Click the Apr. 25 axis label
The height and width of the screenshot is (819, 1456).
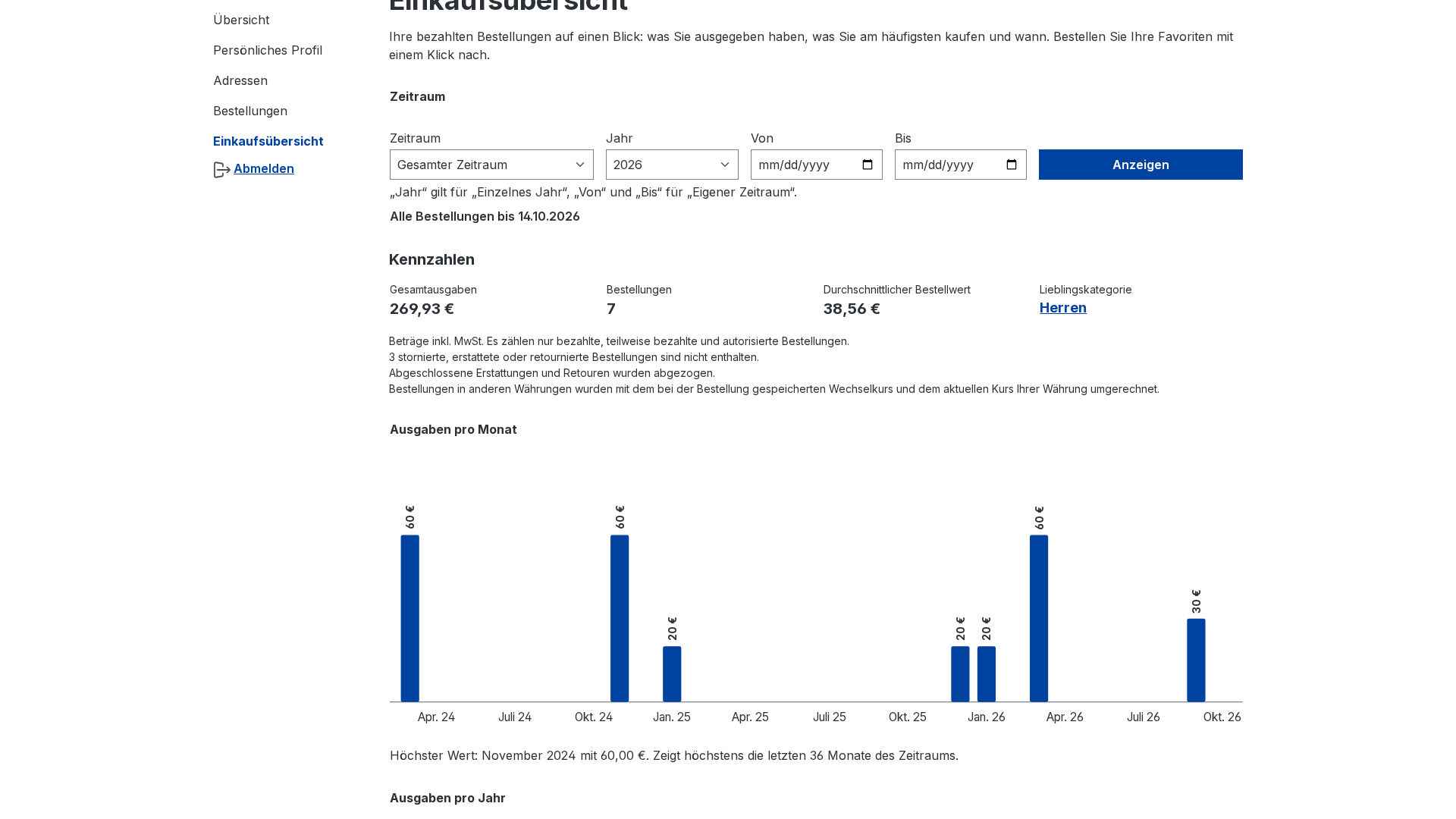pos(750,717)
